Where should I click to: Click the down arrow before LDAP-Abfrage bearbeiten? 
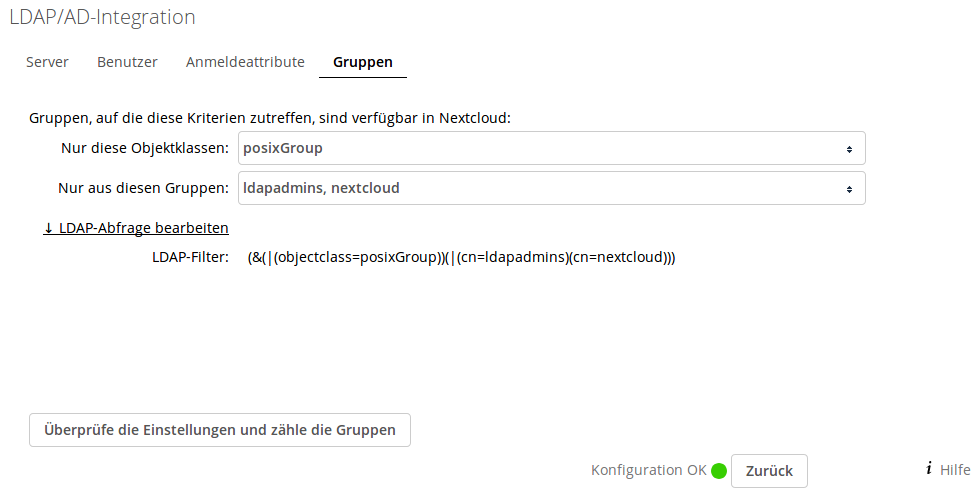pyautogui.click(x=48, y=228)
